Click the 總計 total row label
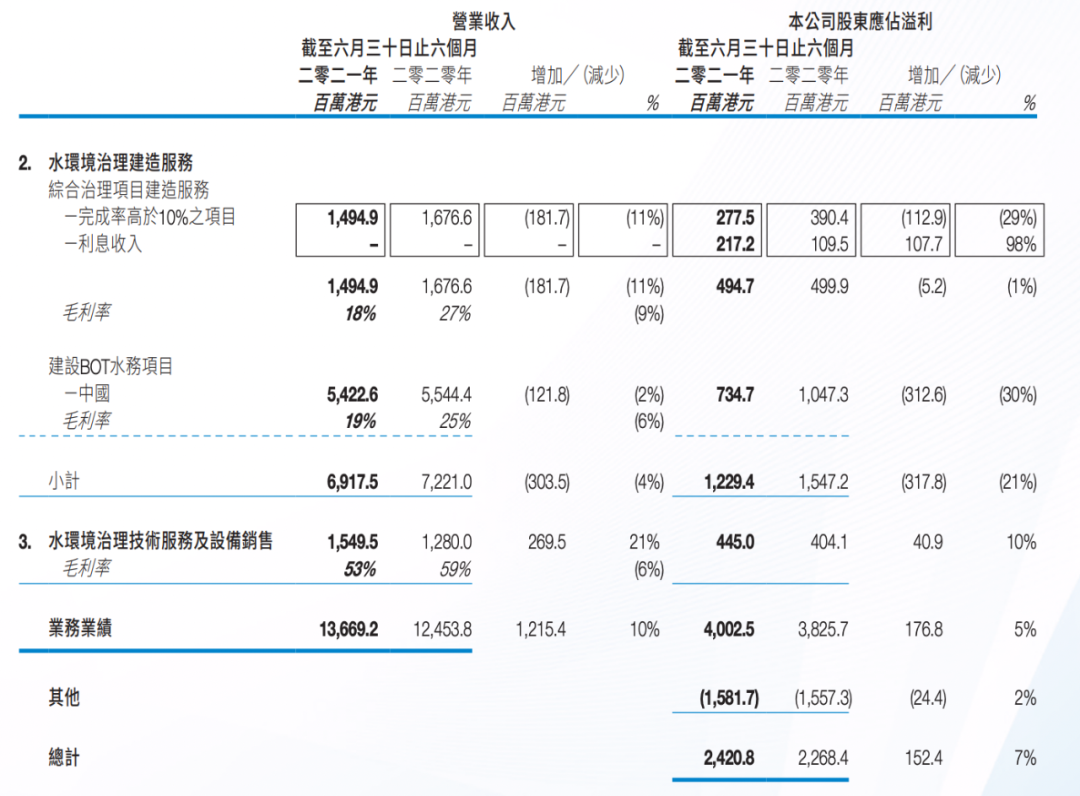 tap(63, 758)
